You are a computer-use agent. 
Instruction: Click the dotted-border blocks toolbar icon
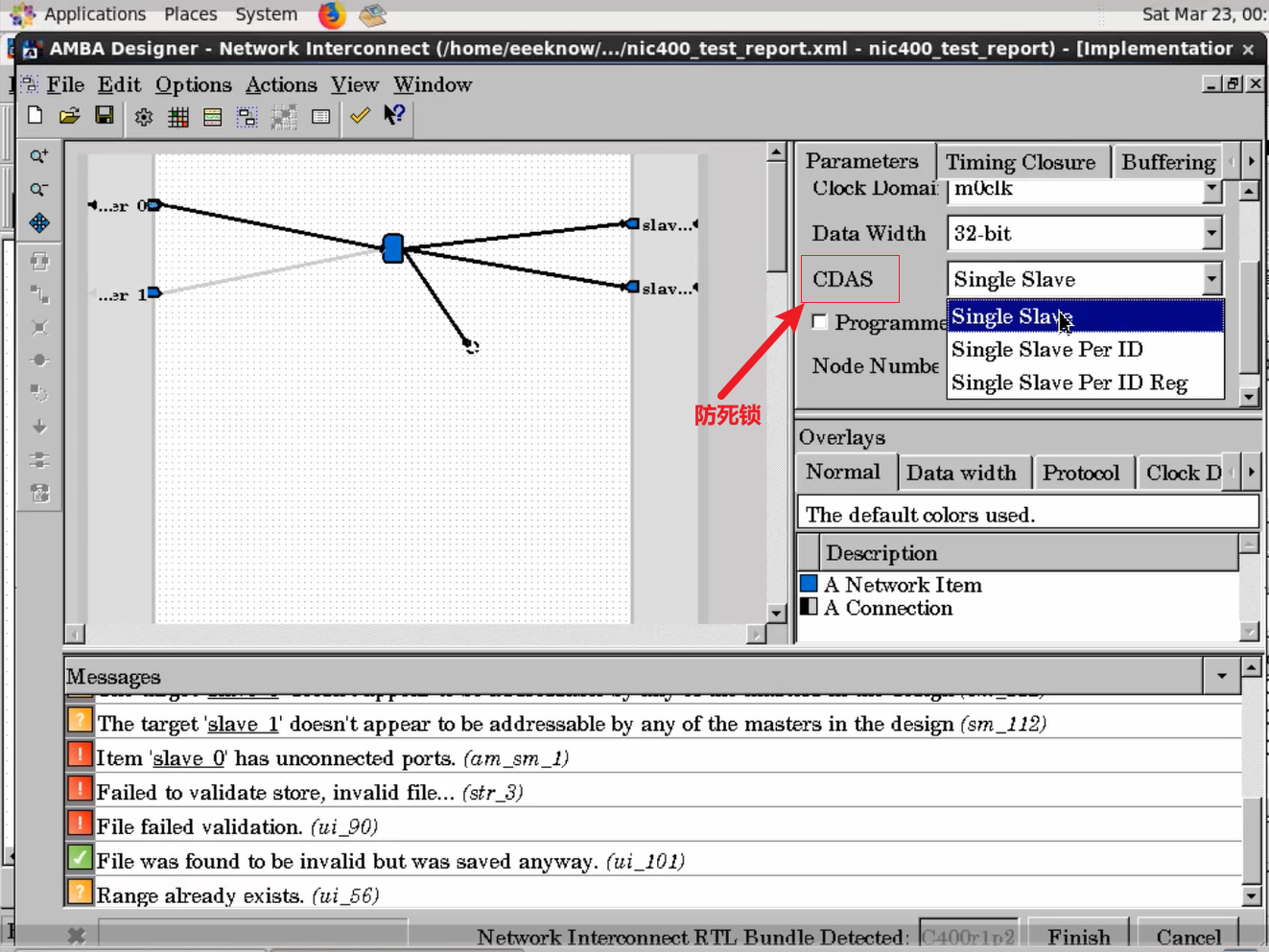[247, 117]
